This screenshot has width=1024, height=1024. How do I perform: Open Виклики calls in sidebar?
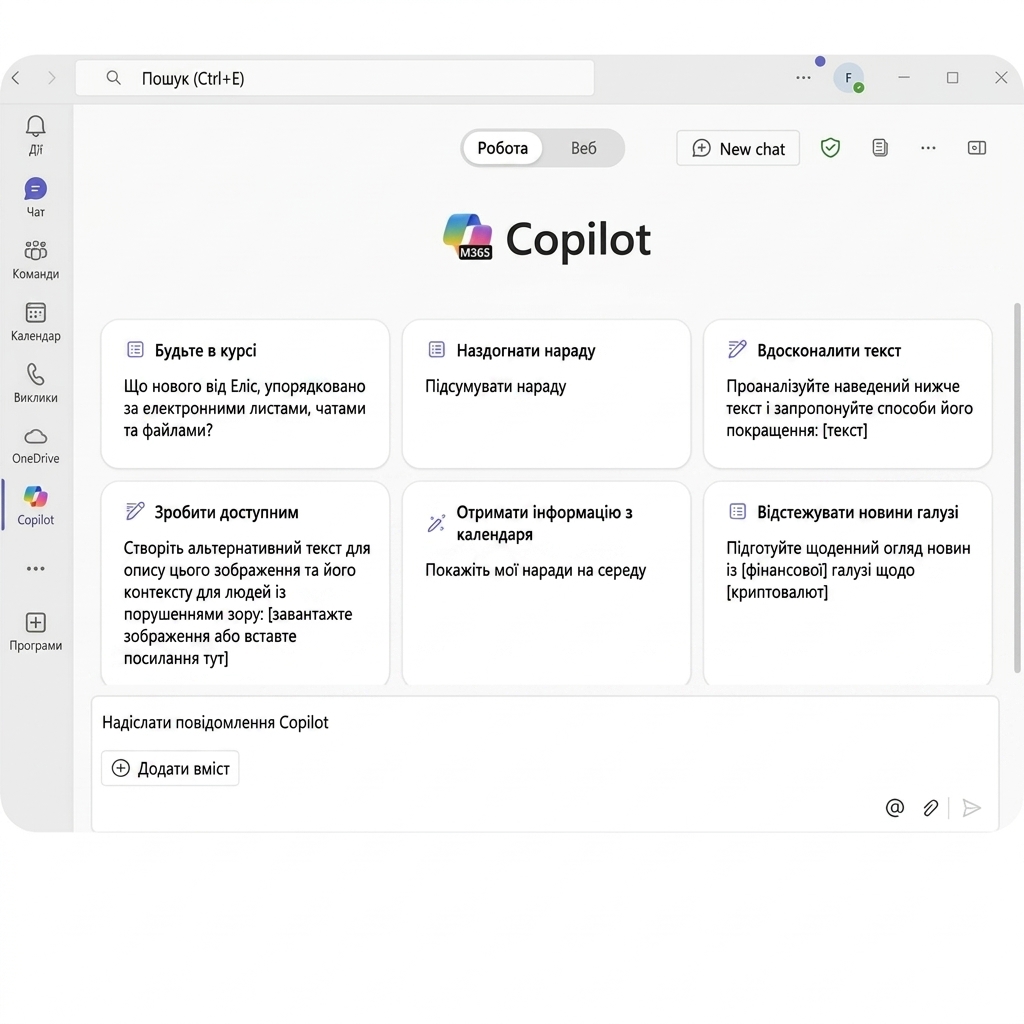[x=35, y=383]
